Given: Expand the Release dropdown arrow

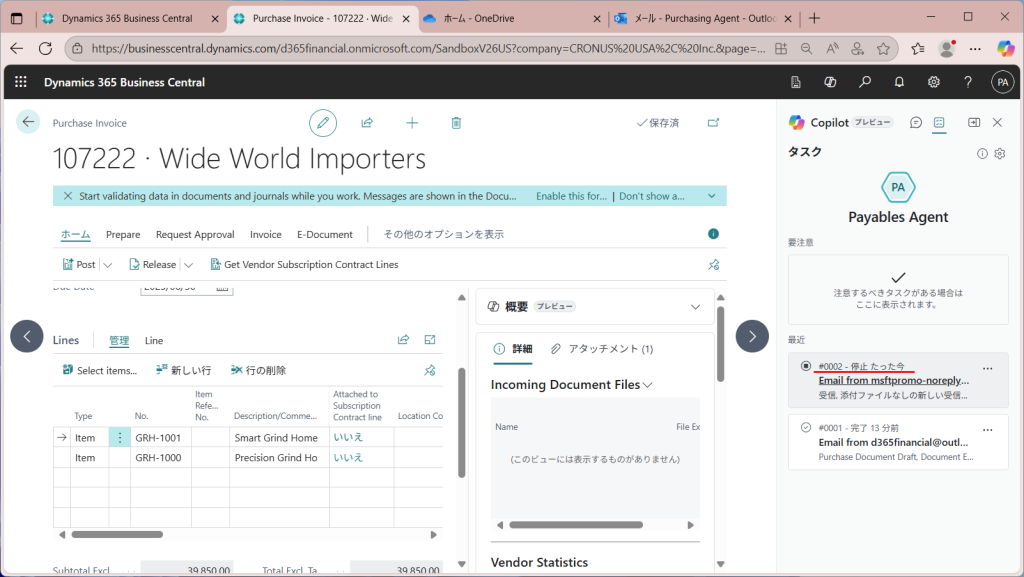Looking at the screenshot, I should [189, 265].
